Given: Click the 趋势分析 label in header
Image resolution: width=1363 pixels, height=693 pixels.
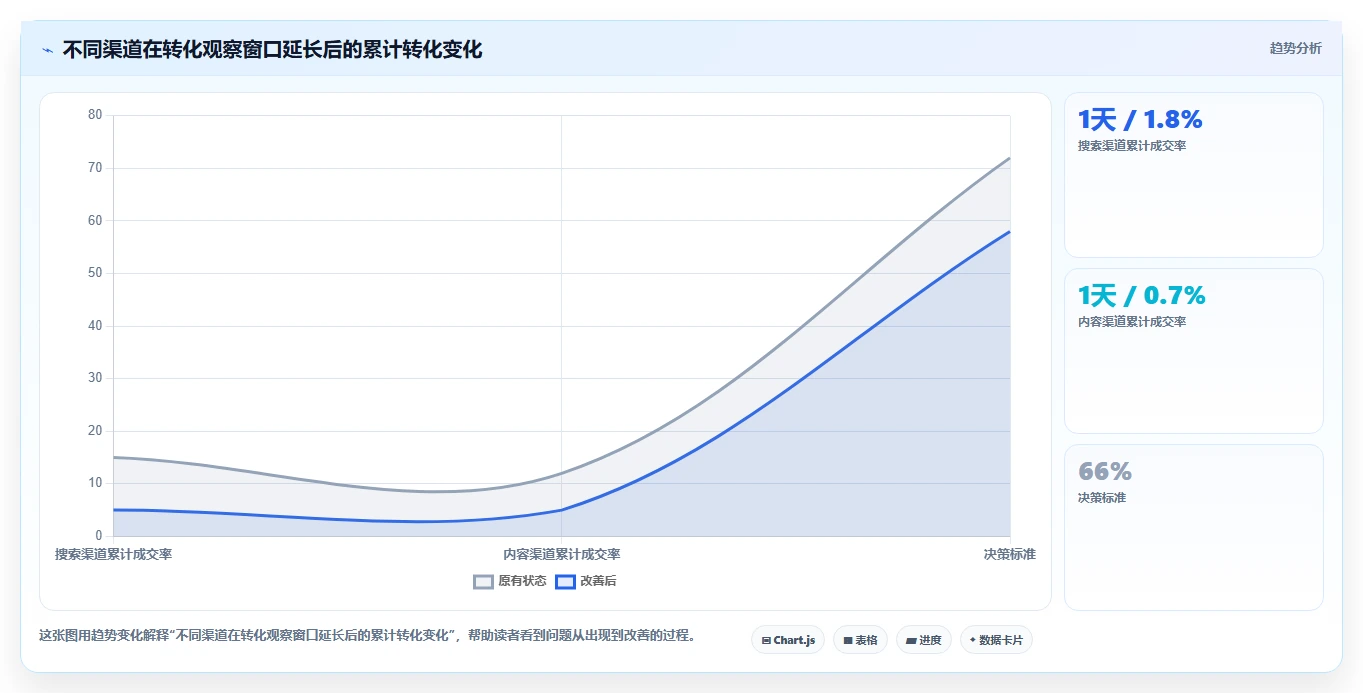Looking at the screenshot, I should tap(1295, 48).
